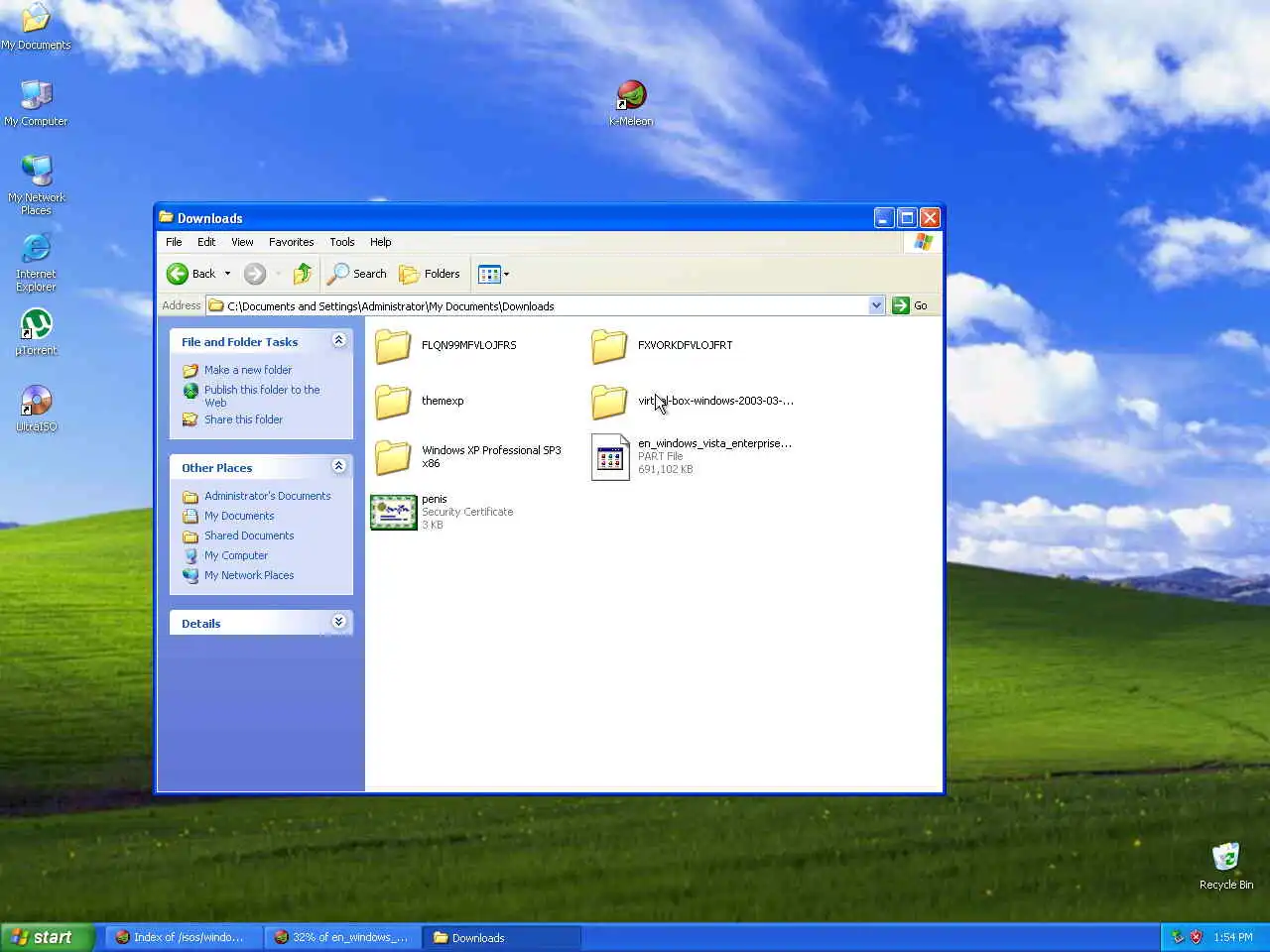
Task: Select the virtual-box-windows-2003 folder icon
Action: [609, 402]
